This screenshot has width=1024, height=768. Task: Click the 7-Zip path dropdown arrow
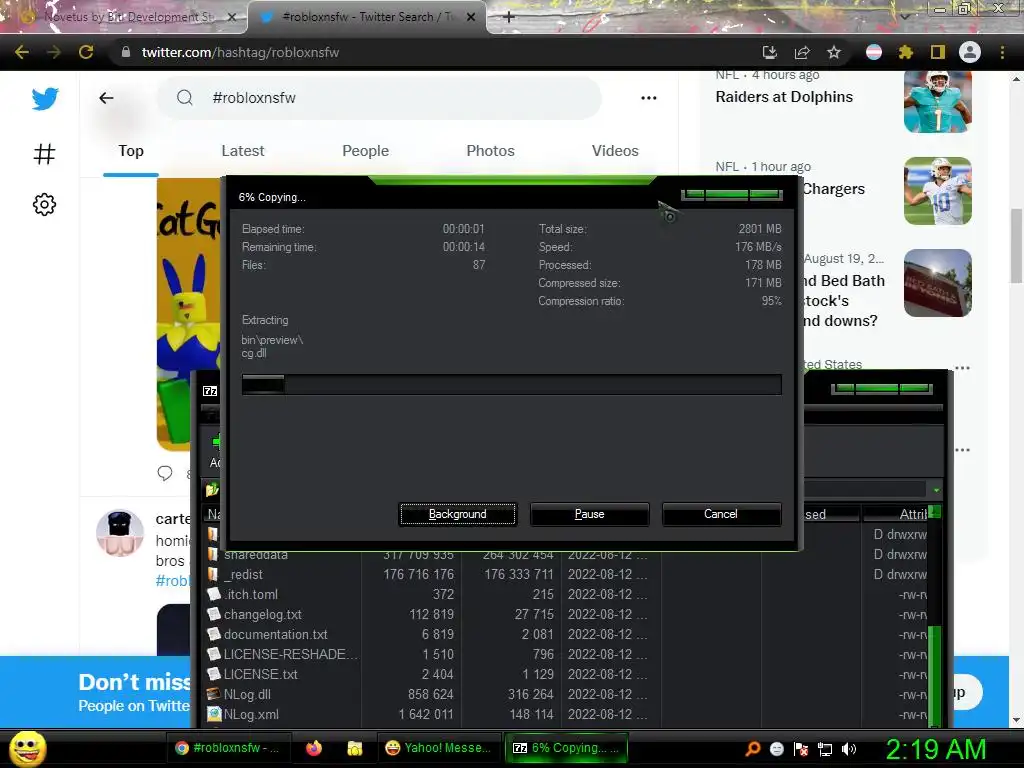(x=936, y=490)
